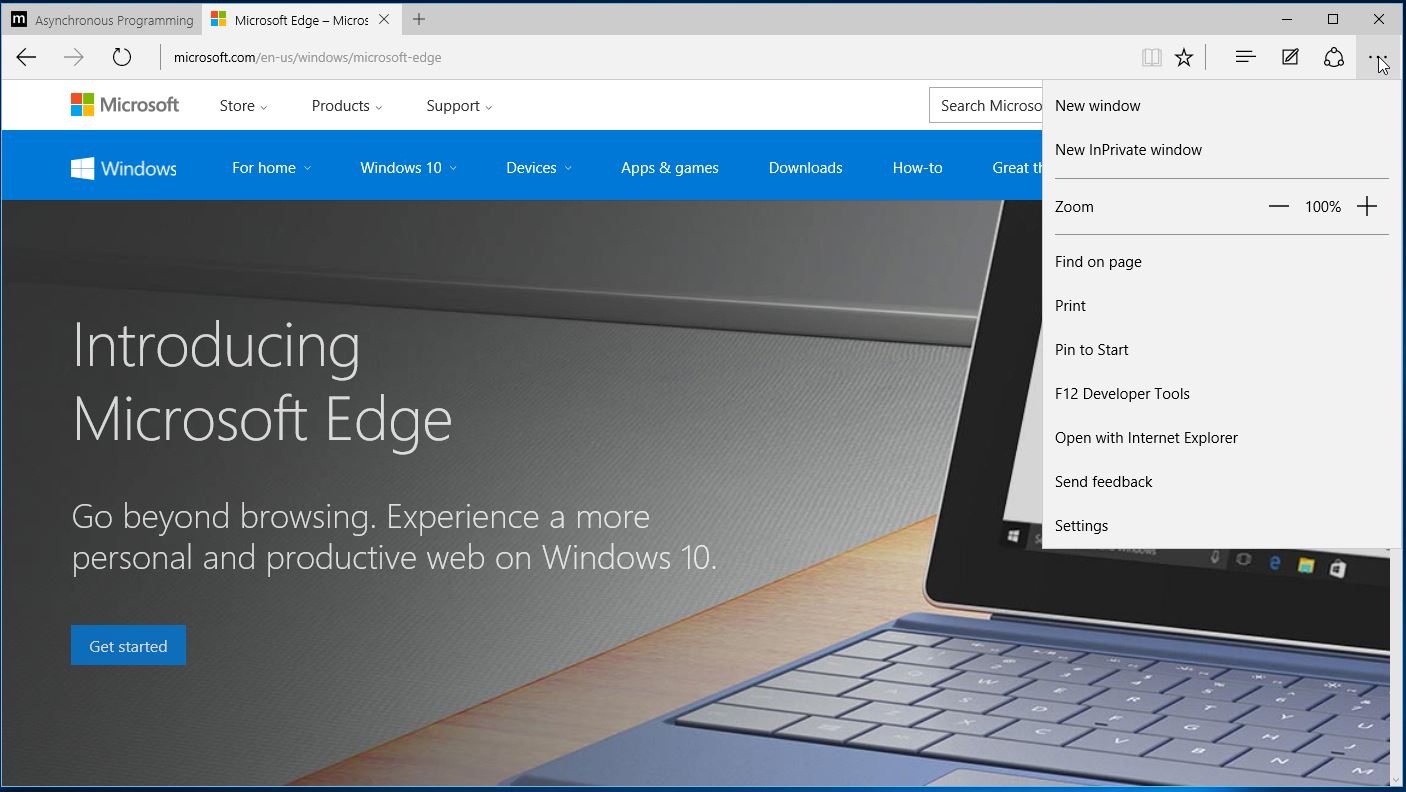Open the Hub panel icon
The height and width of the screenshot is (792, 1406).
pyautogui.click(x=1245, y=58)
